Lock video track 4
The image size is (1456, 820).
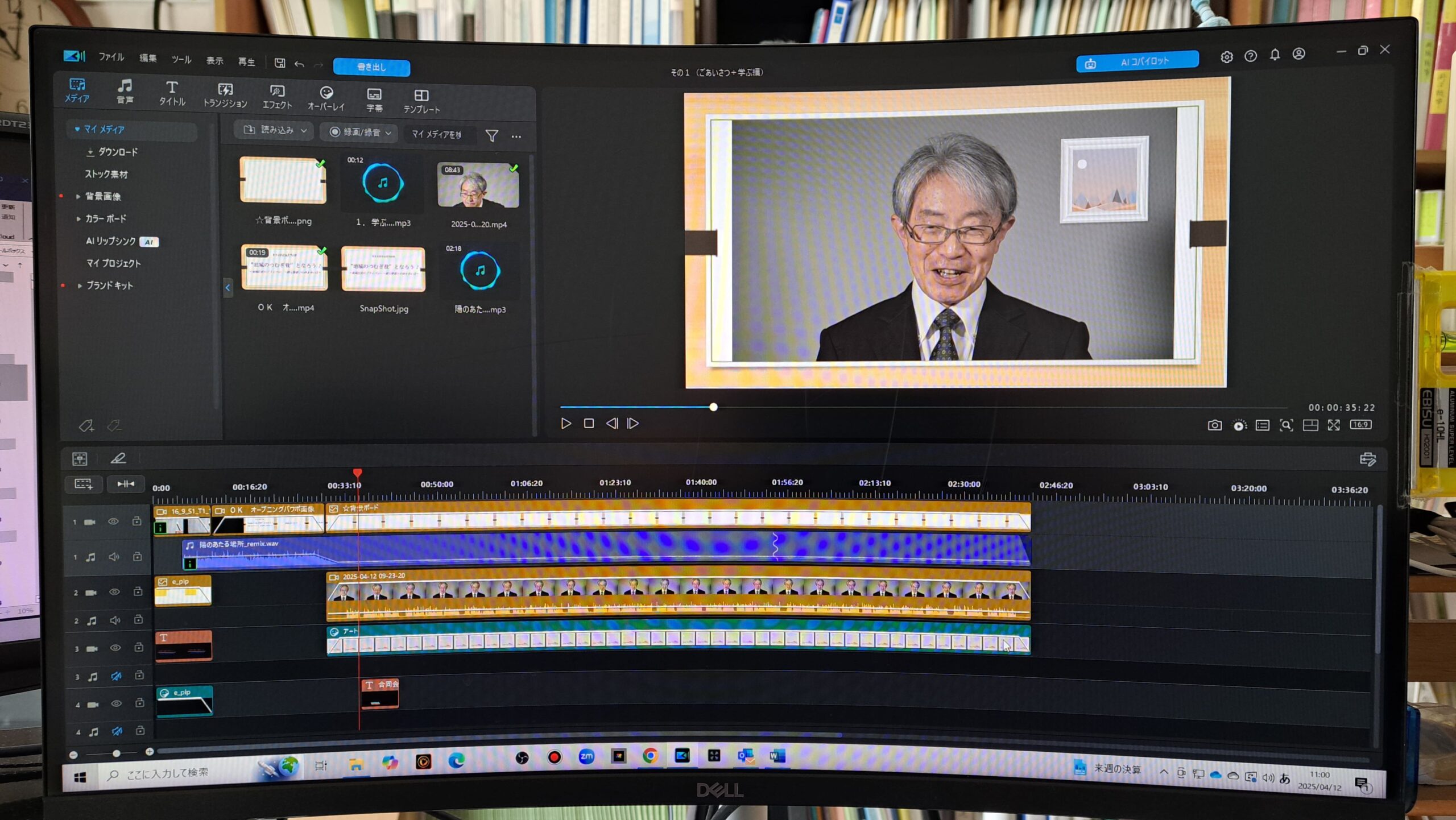pos(139,703)
